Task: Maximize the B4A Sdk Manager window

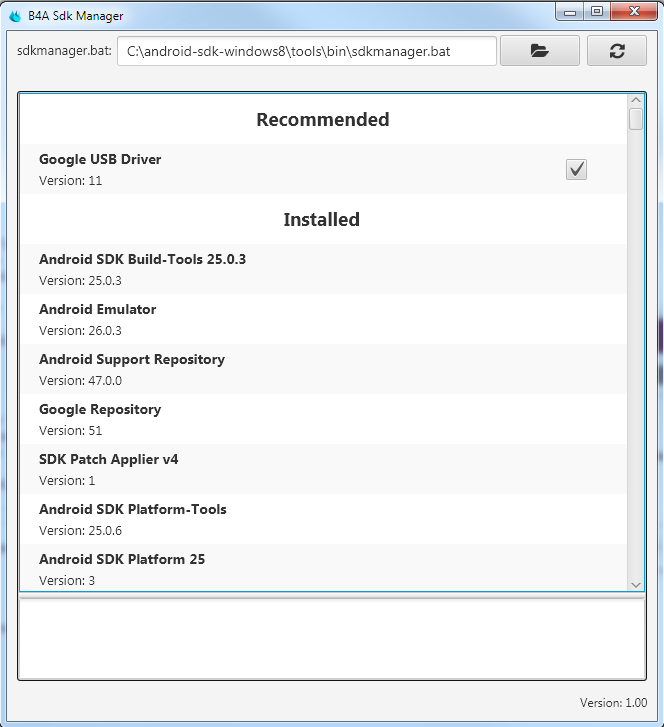Action: tap(597, 12)
